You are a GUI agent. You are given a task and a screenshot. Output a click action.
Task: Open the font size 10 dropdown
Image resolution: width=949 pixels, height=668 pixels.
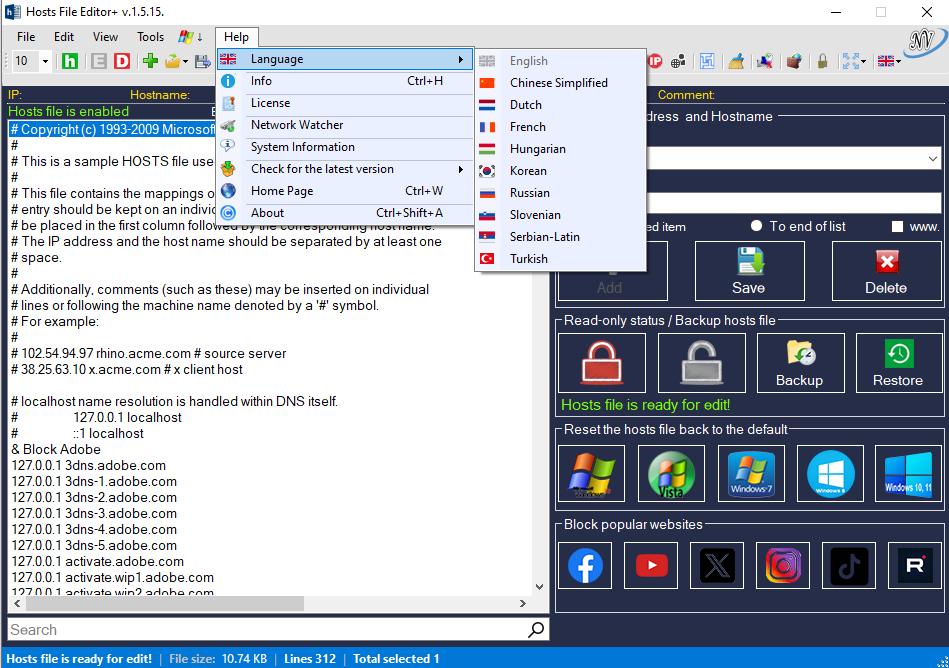pyautogui.click(x=45, y=61)
